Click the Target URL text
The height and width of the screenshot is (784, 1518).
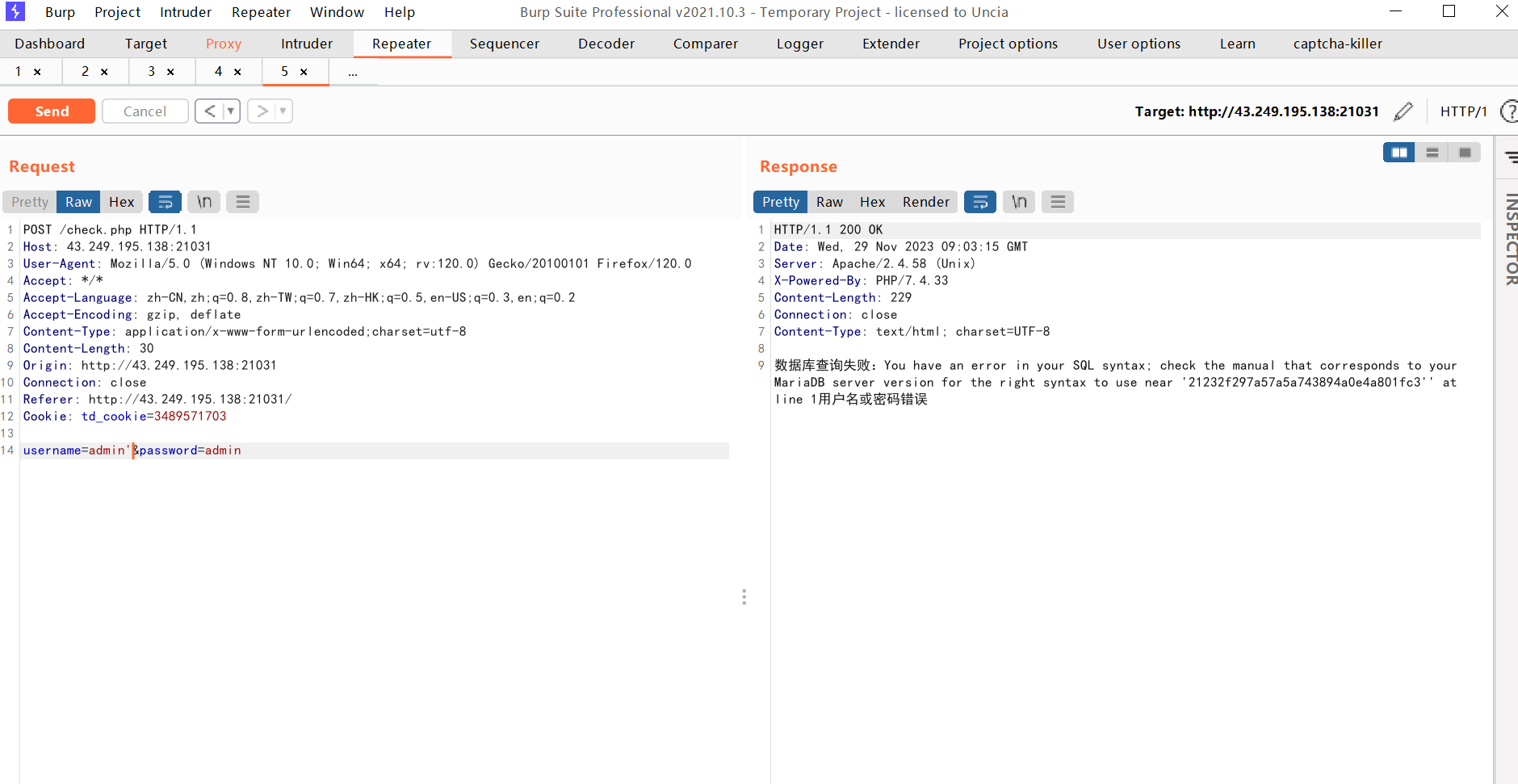1256,111
